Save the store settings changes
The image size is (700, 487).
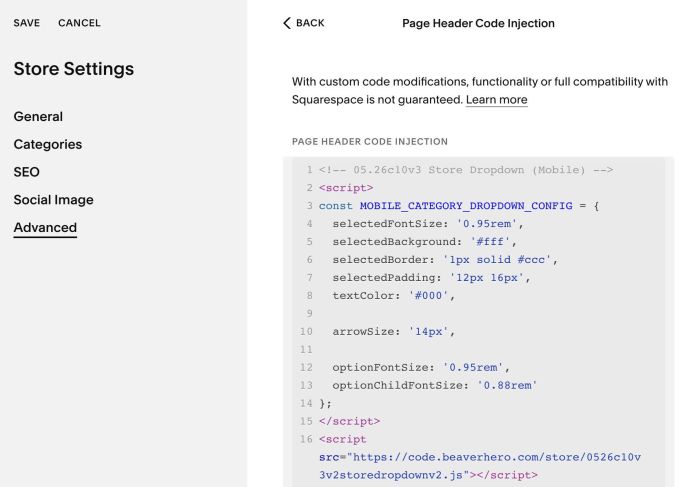[x=27, y=23]
